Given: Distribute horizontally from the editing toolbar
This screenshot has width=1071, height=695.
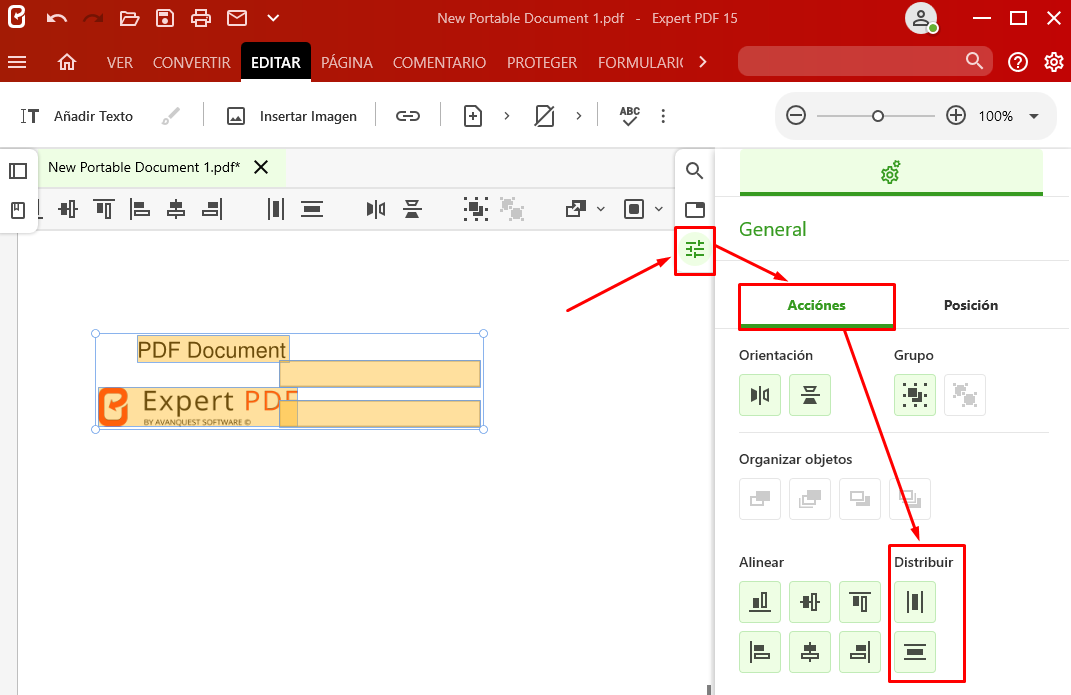Looking at the screenshot, I should tap(276, 209).
